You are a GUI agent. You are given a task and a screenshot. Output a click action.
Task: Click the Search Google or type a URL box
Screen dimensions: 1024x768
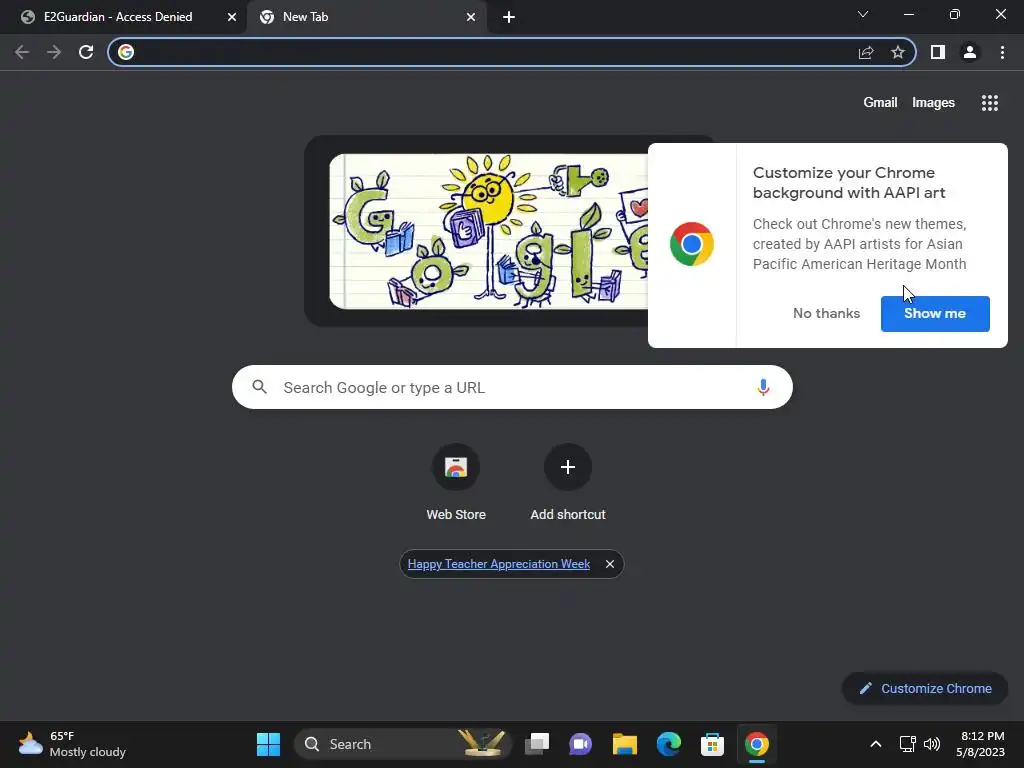point(513,387)
